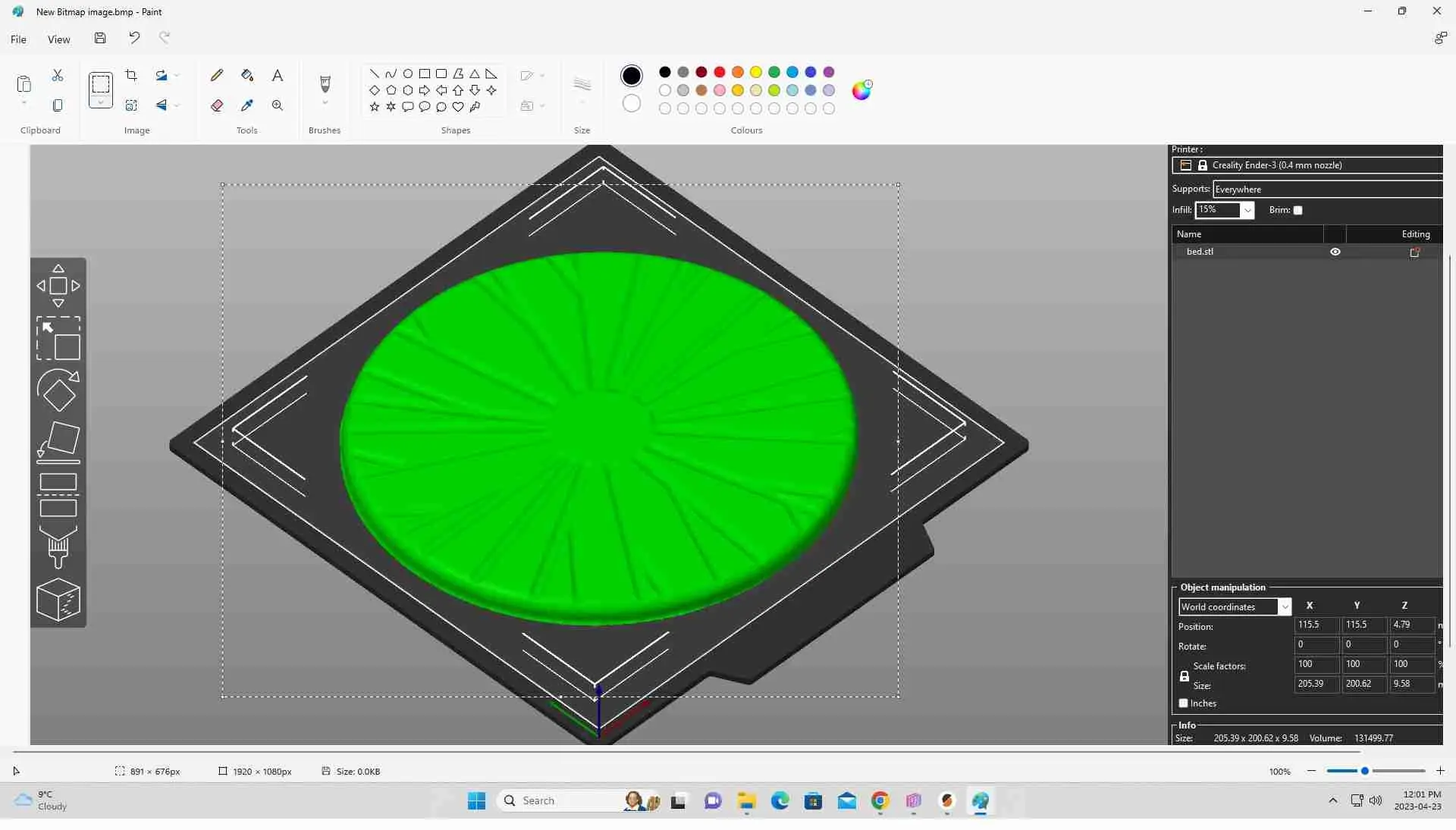Select the Colour picker tool
Screen dimensions: 1456x830
tap(247, 105)
